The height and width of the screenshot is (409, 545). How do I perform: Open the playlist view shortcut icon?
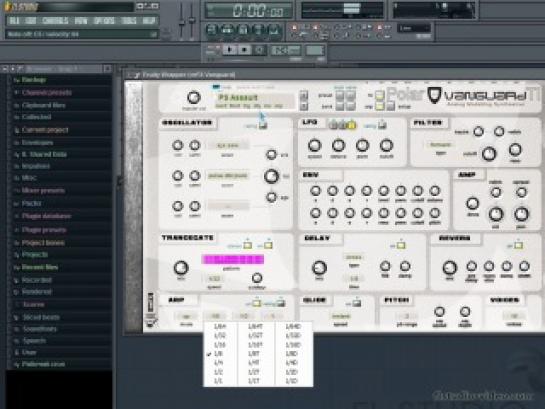(212, 30)
